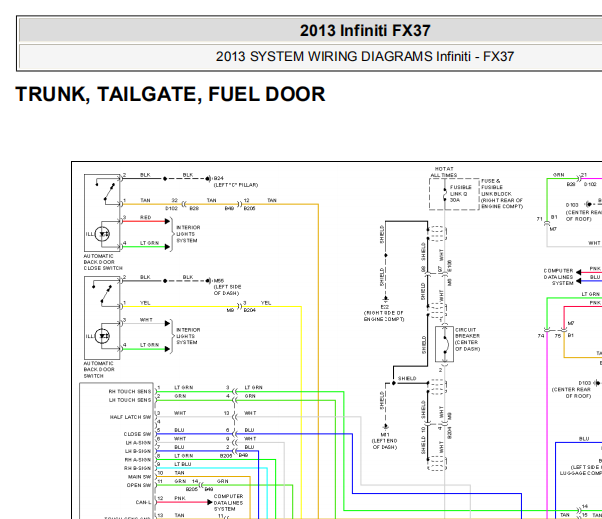Click the "CIRCUIT BREAKER (CENTER OF DASH)" label
This screenshot has height=519, width=602.
point(467,339)
